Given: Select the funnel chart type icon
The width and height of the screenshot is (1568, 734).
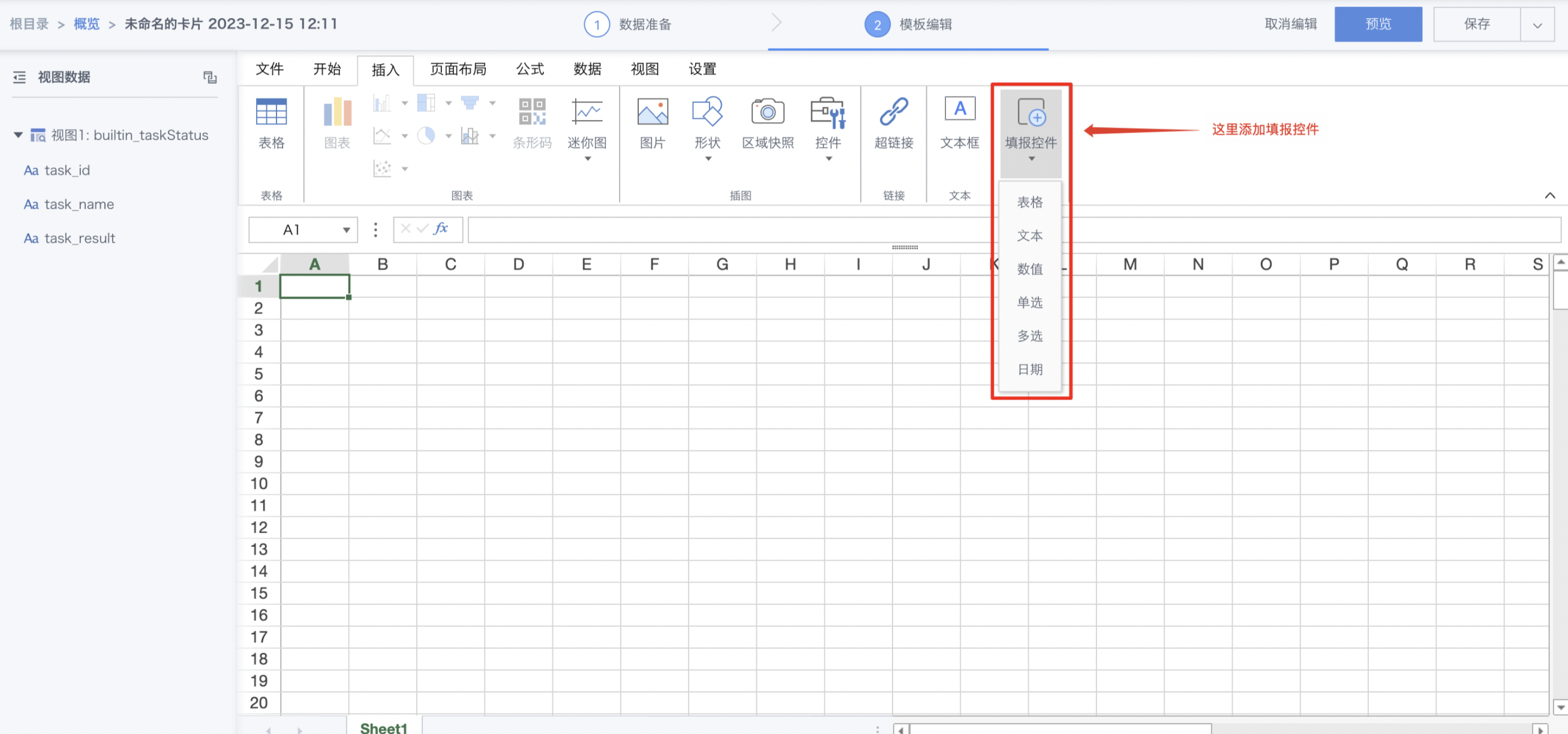Looking at the screenshot, I should [x=470, y=103].
